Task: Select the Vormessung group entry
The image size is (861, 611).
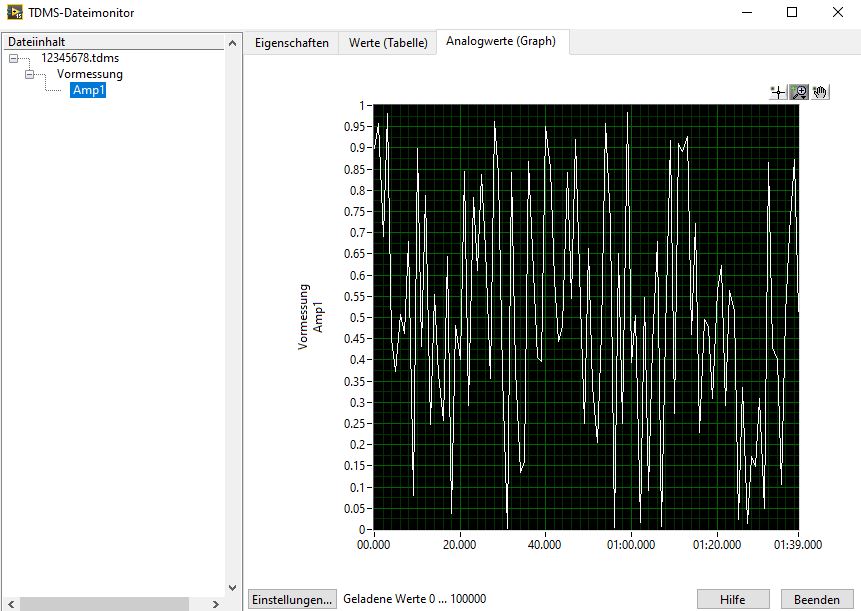Action: click(90, 74)
